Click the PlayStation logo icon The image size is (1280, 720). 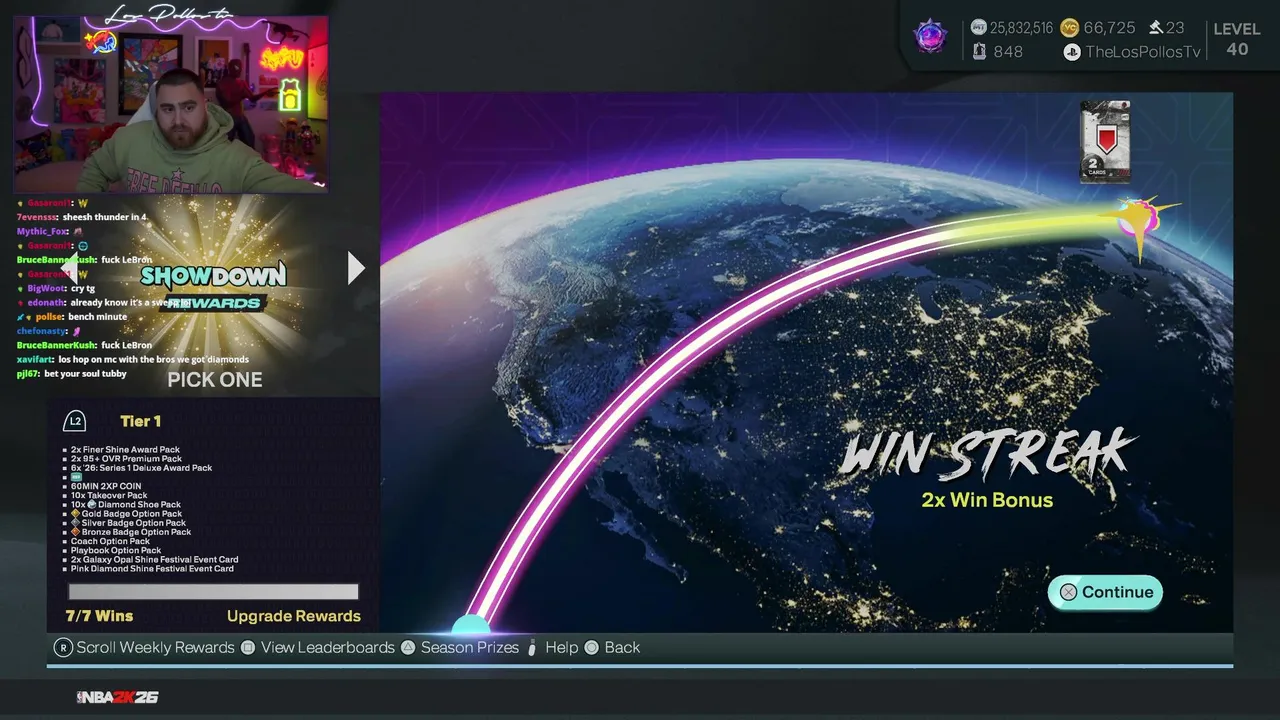click(1072, 52)
